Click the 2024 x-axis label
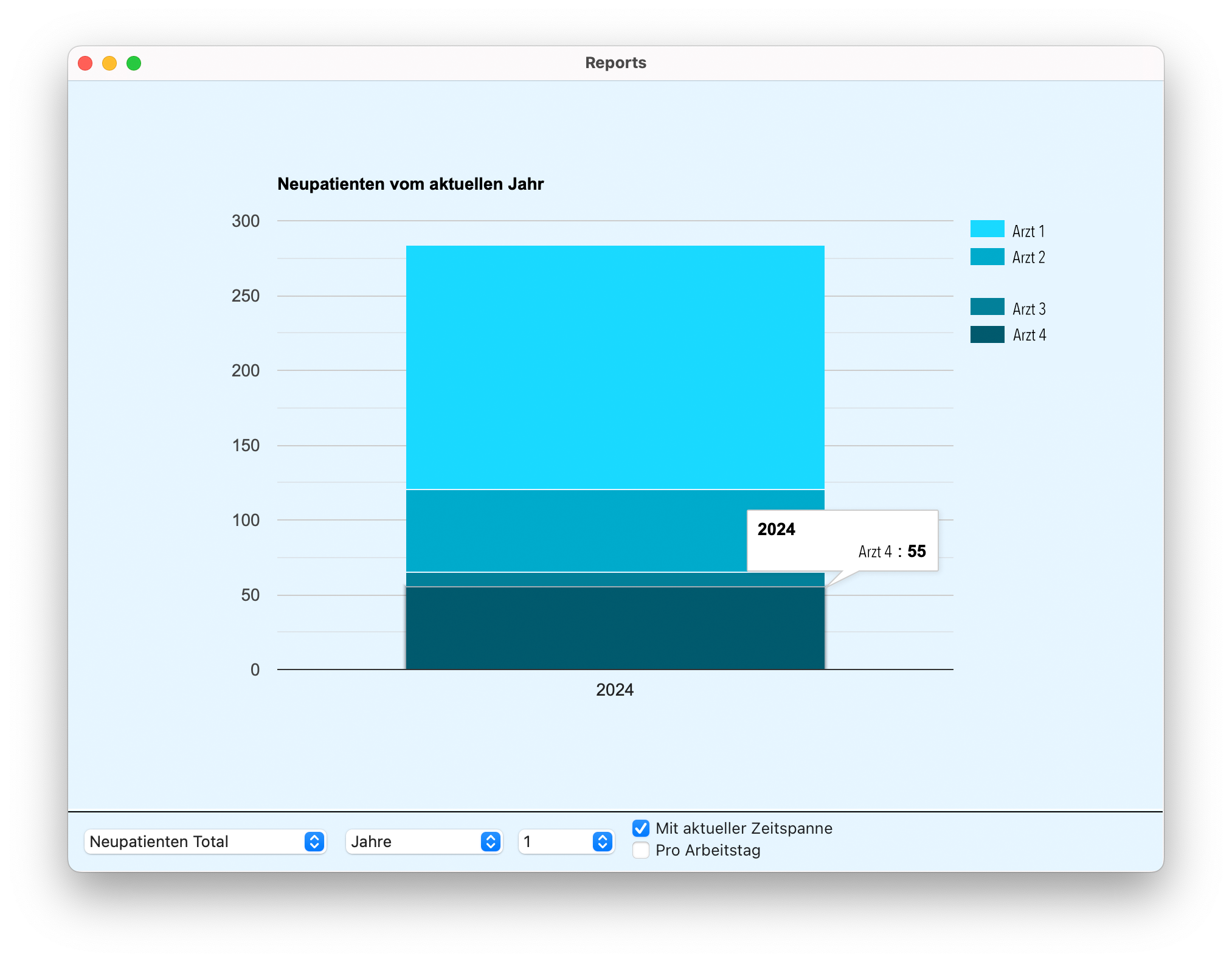Image resolution: width=1232 pixels, height=962 pixels. pyautogui.click(x=614, y=690)
